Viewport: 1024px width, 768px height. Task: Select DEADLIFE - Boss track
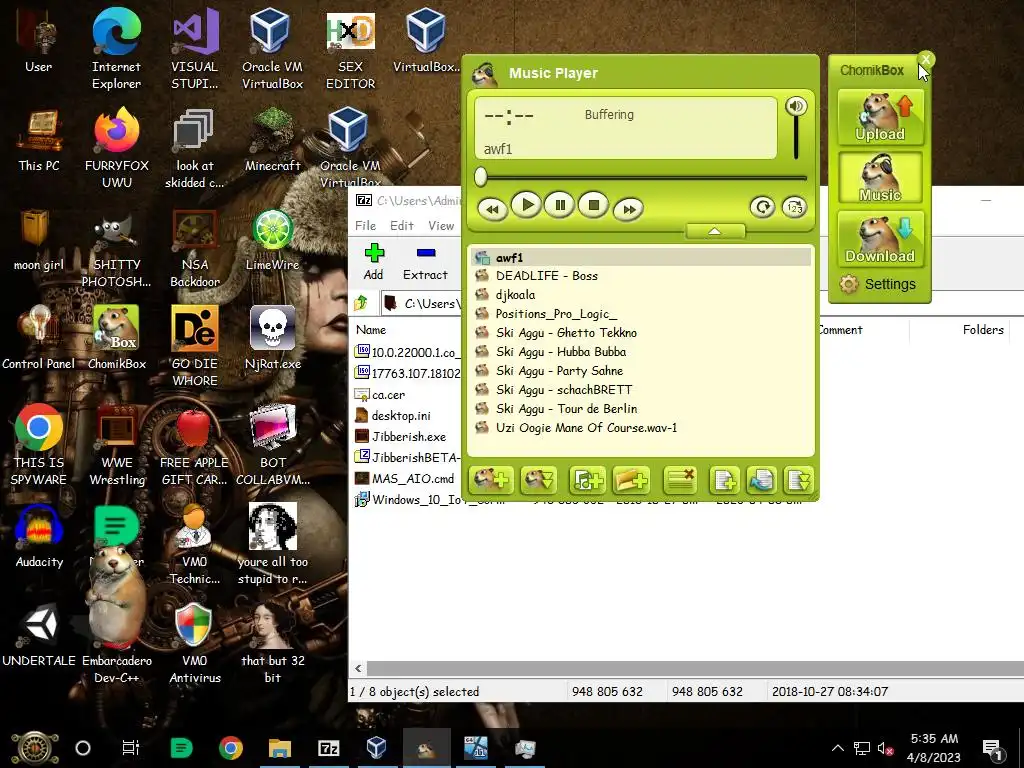640,276
